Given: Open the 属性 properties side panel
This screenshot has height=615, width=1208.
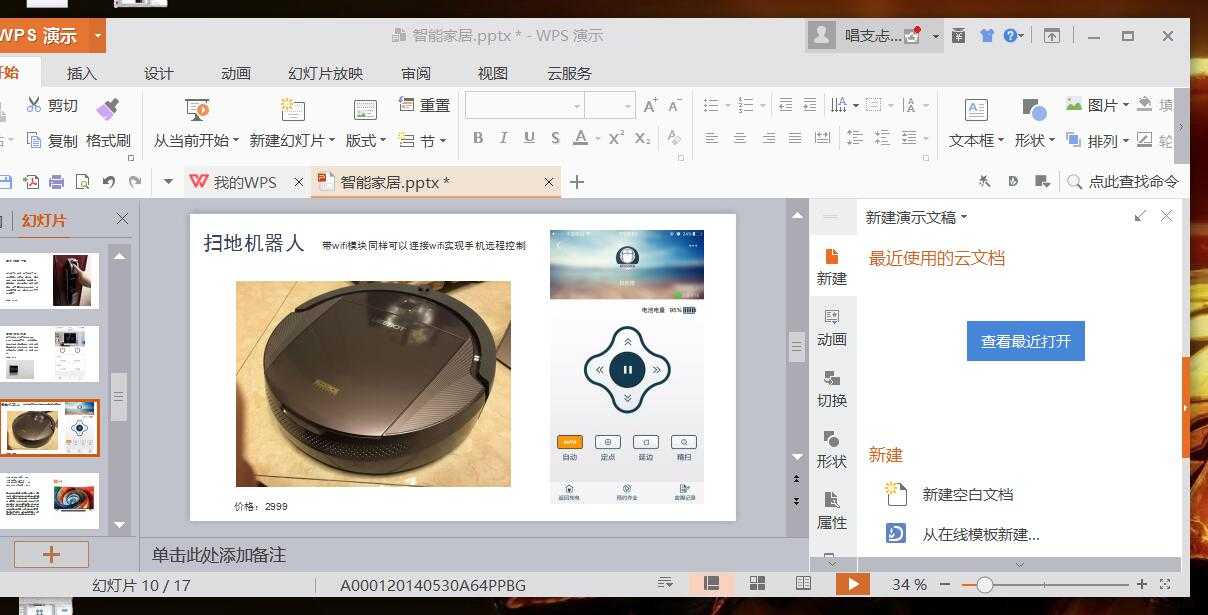Looking at the screenshot, I should pos(832,511).
